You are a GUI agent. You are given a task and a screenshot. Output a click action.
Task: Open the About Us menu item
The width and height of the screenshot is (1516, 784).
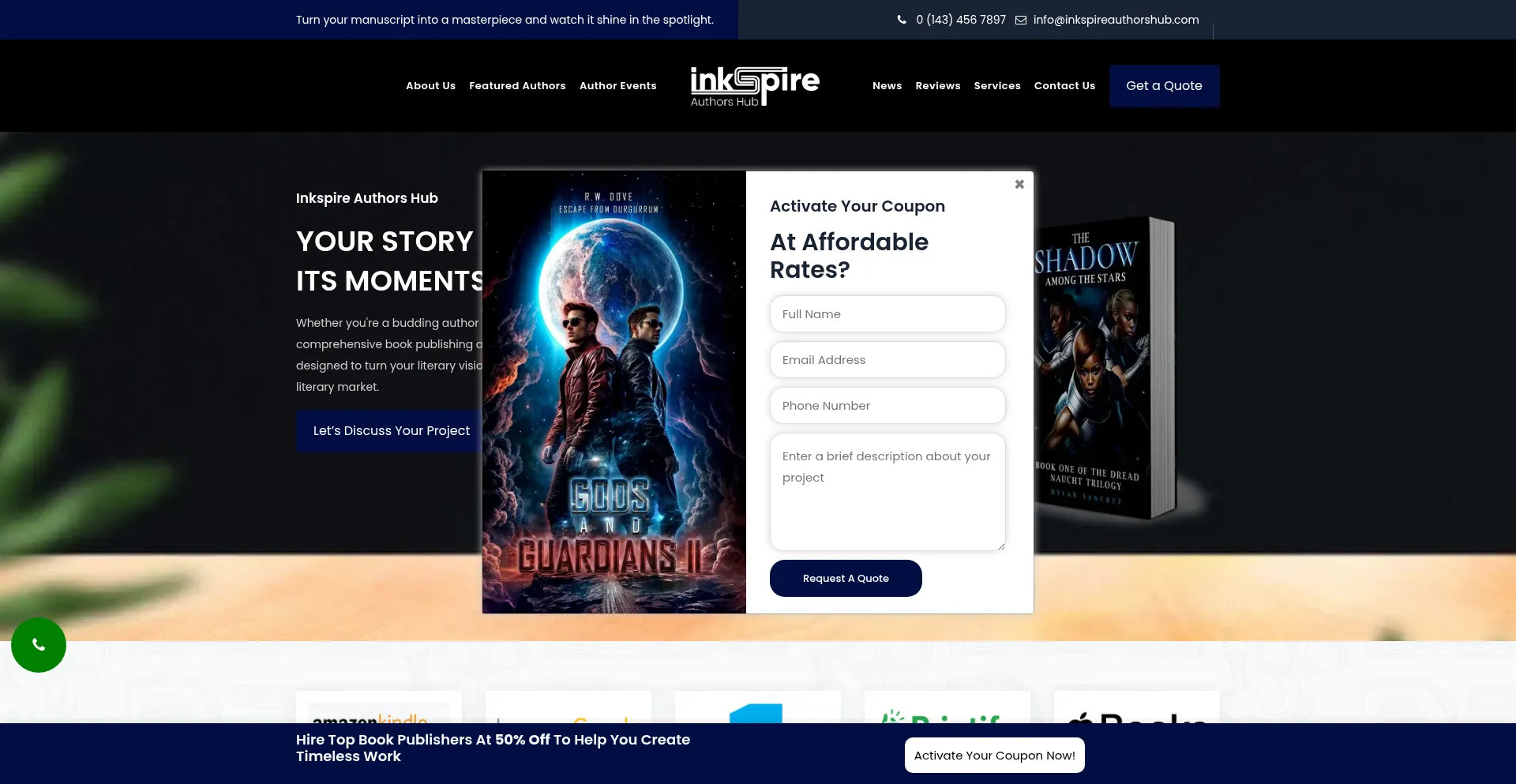click(x=430, y=86)
